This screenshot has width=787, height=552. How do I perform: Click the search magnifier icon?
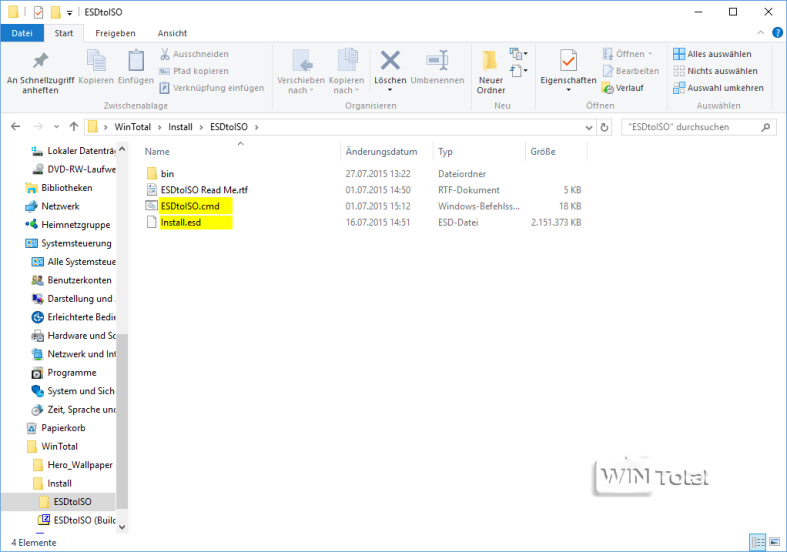point(765,127)
